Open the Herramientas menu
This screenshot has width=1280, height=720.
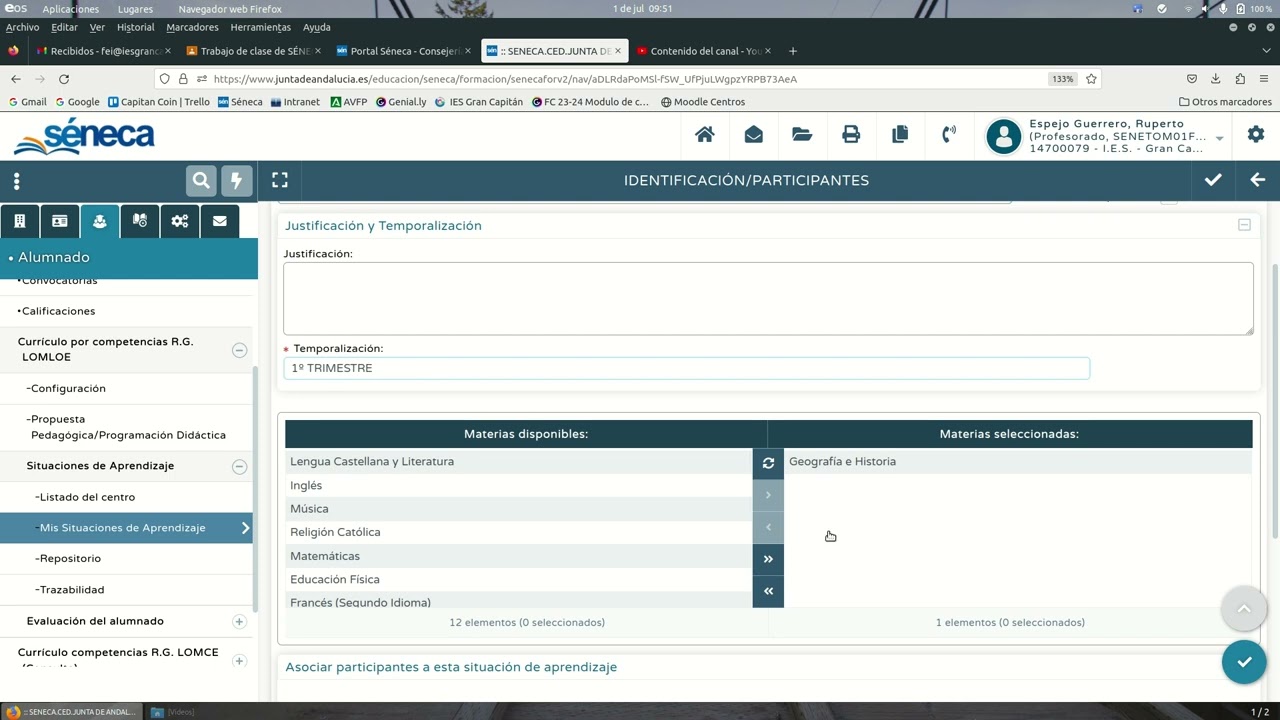point(261,27)
